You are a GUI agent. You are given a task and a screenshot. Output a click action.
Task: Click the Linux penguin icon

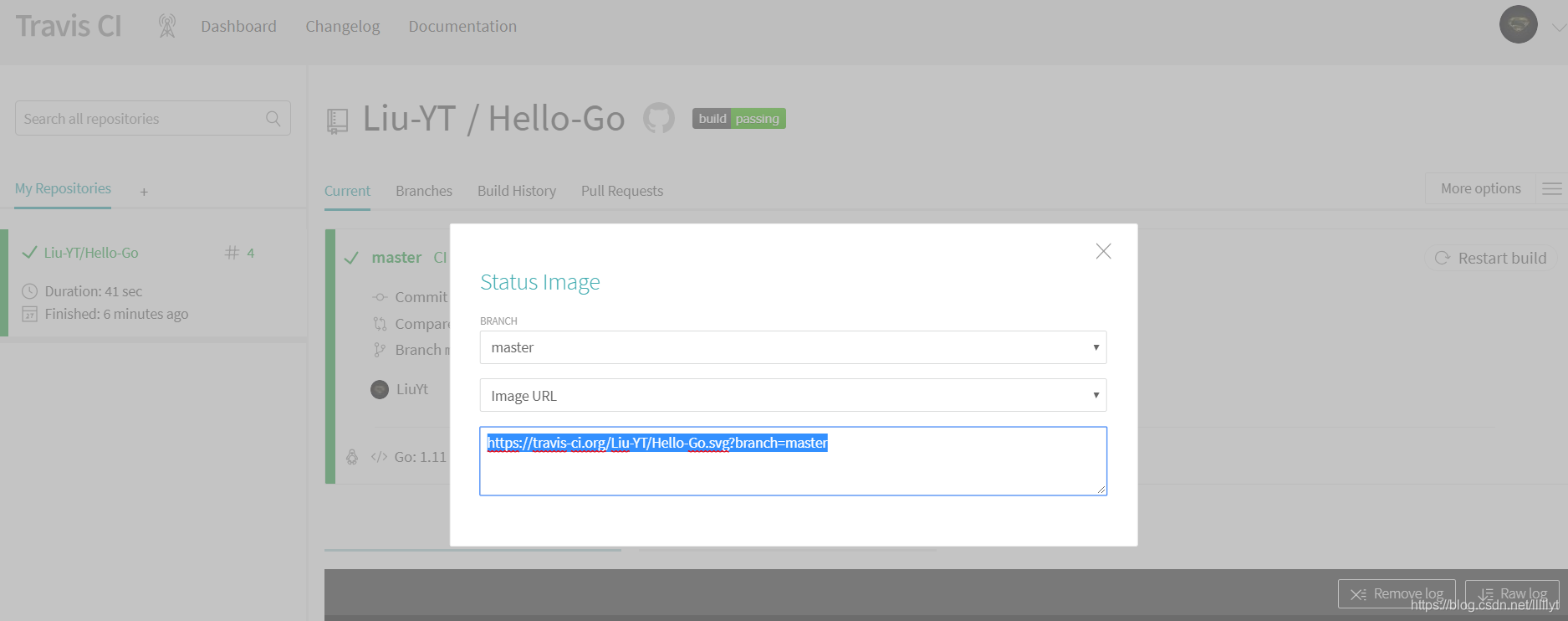[352, 457]
